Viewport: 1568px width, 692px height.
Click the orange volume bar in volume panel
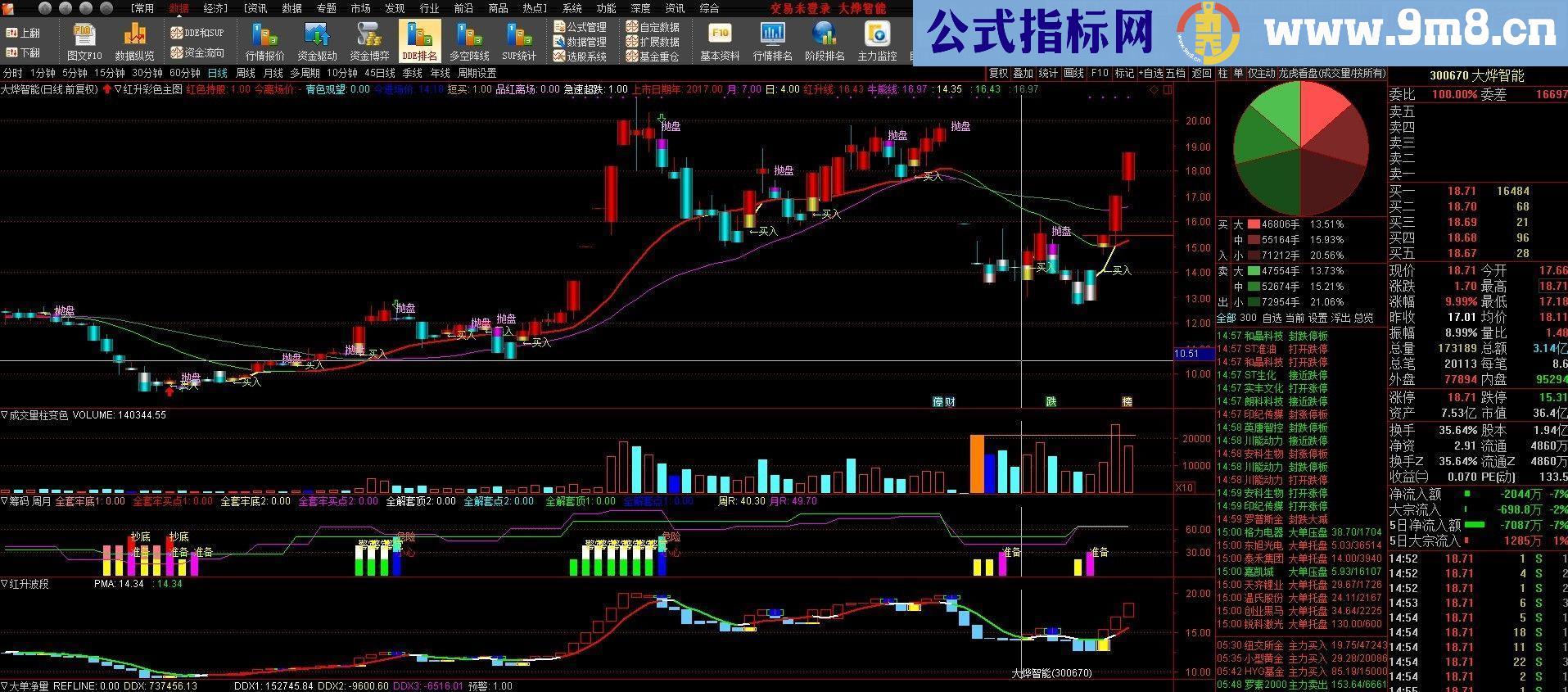pos(977,464)
